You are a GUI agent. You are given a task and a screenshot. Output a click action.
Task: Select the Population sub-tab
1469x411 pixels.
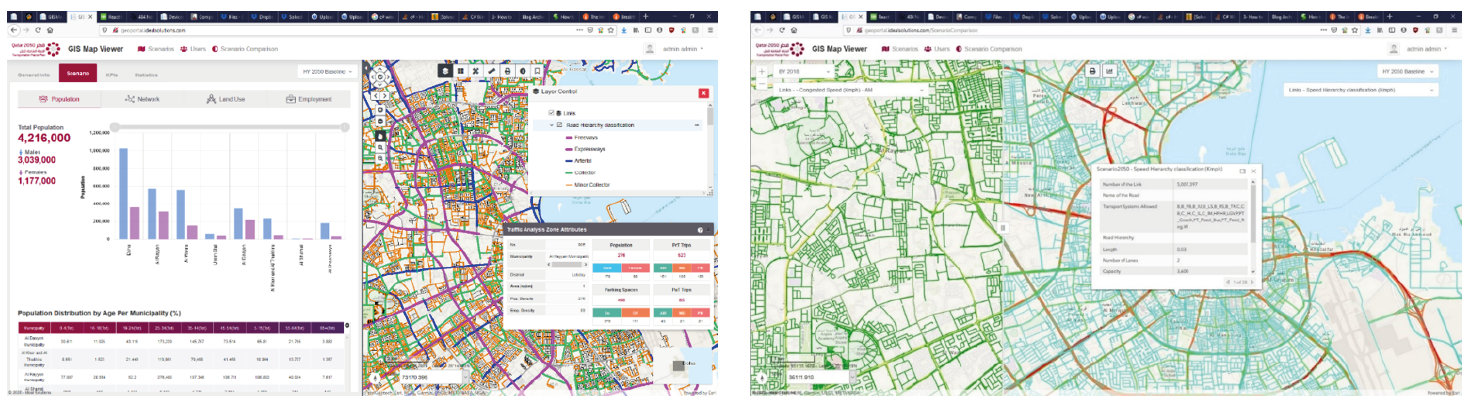59,99
